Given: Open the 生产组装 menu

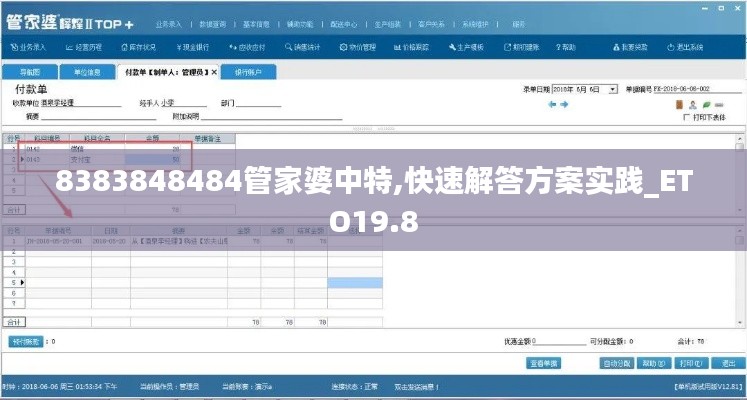Looking at the screenshot, I should click(387, 24).
